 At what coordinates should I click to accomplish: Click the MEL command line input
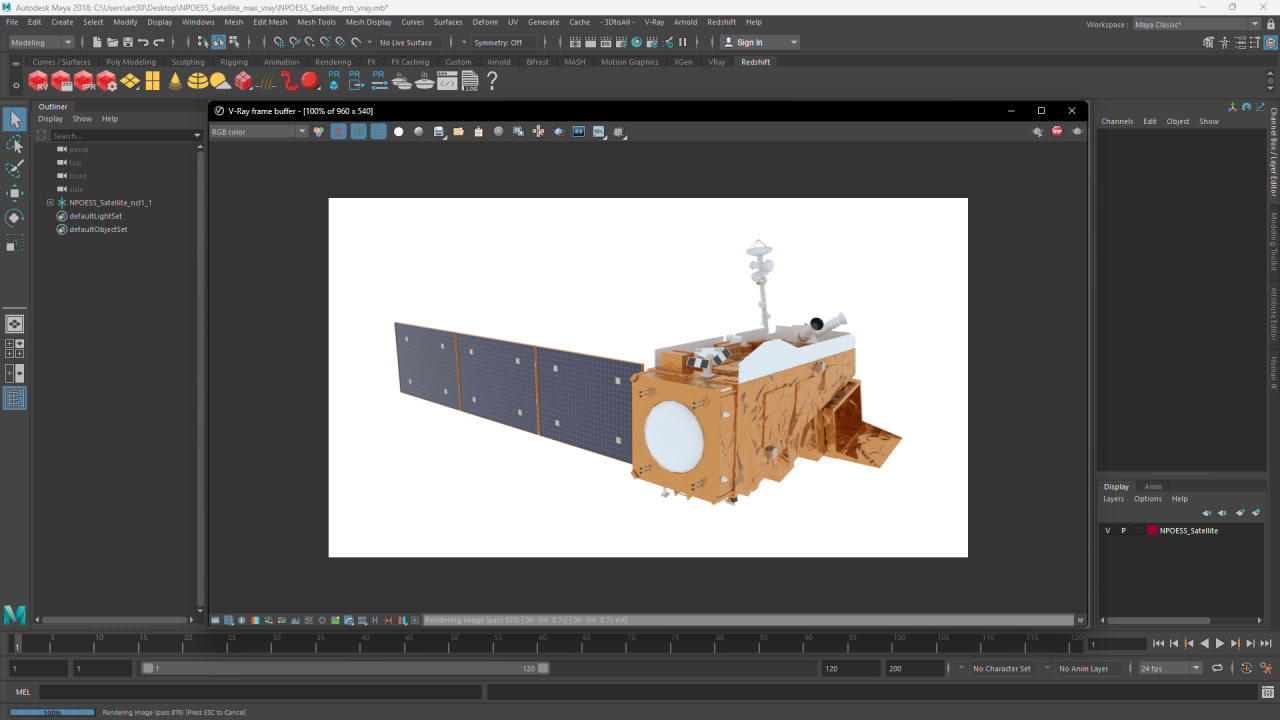pos(260,692)
